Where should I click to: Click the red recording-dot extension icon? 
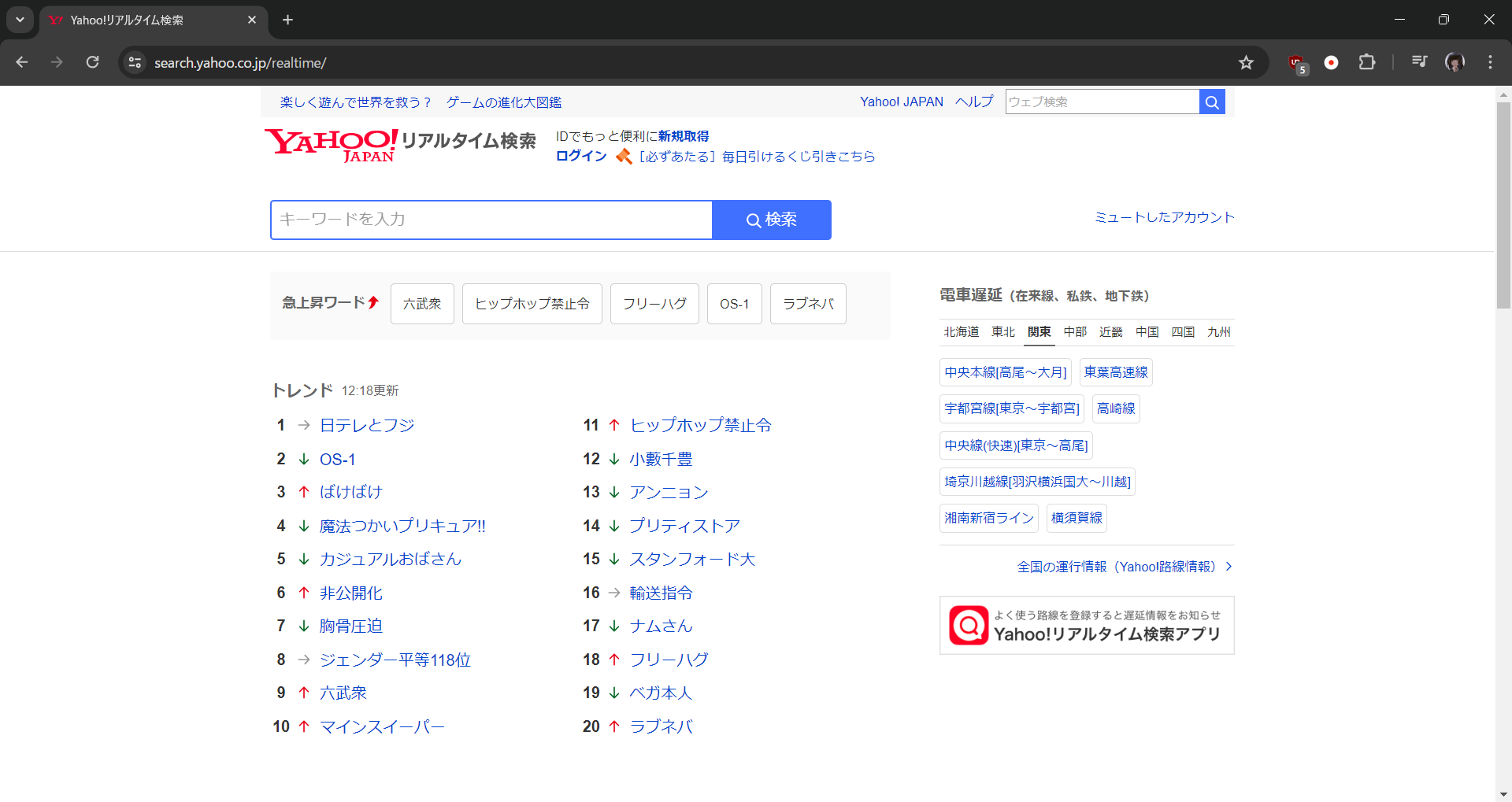pos(1332,62)
